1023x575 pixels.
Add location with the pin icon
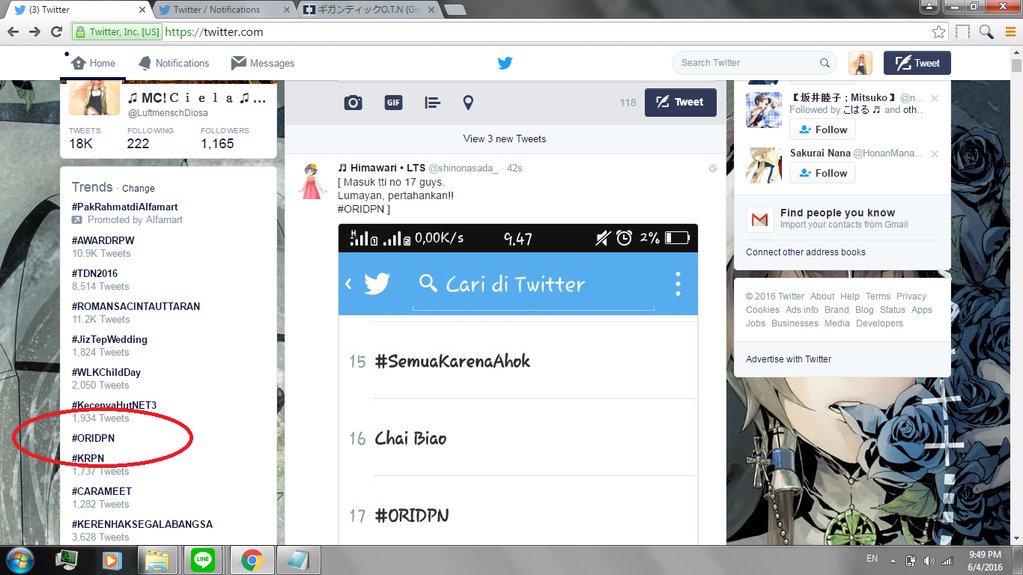[468, 102]
